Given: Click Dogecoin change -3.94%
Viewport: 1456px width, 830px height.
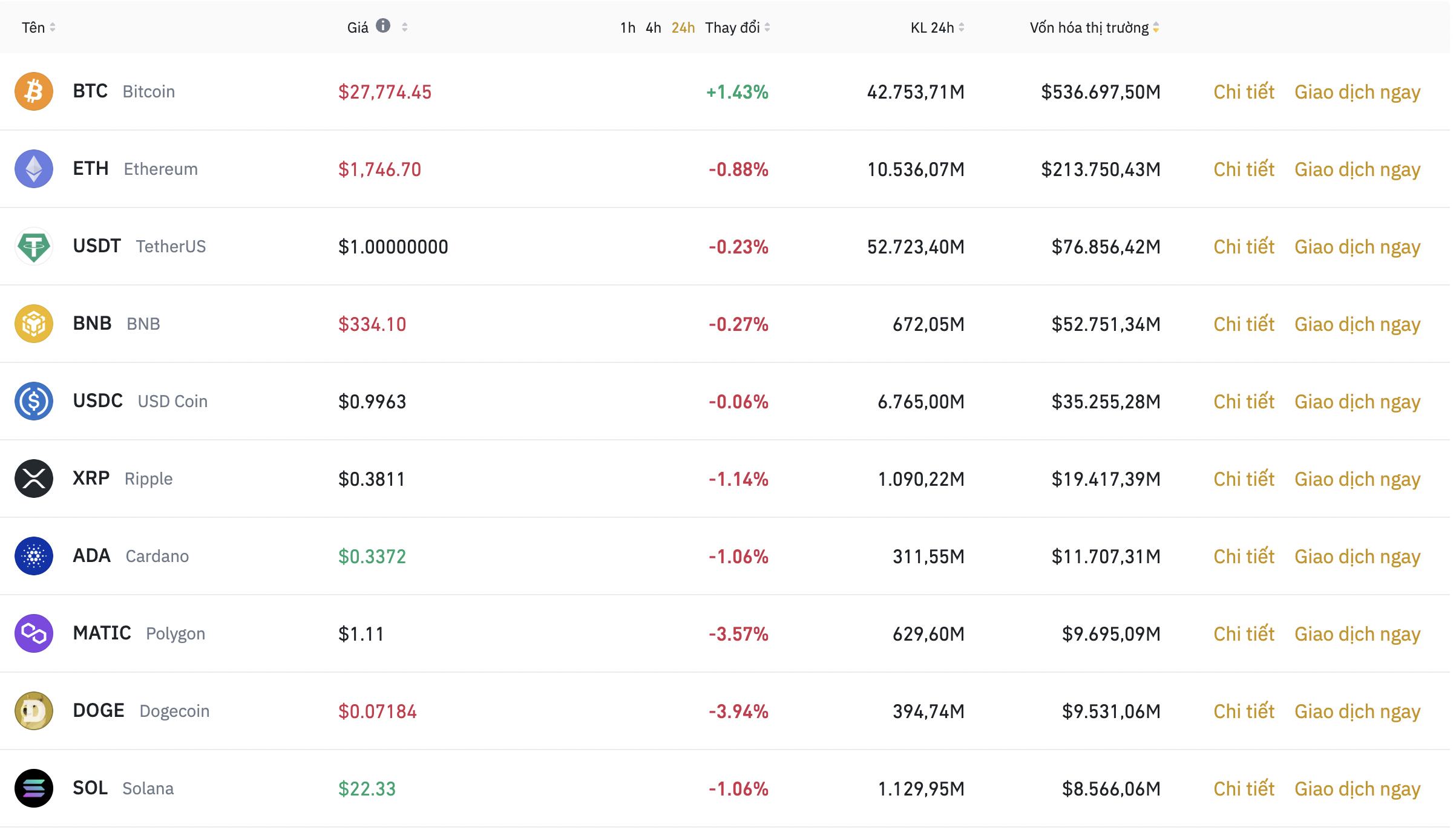Looking at the screenshot, I should click(x=738, y=711).
